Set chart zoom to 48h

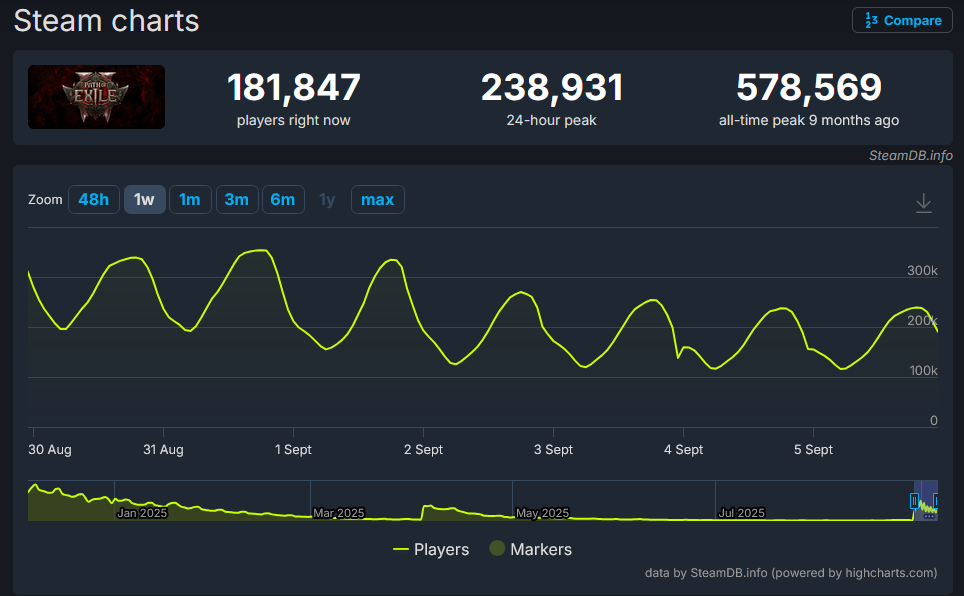[93, 199]
